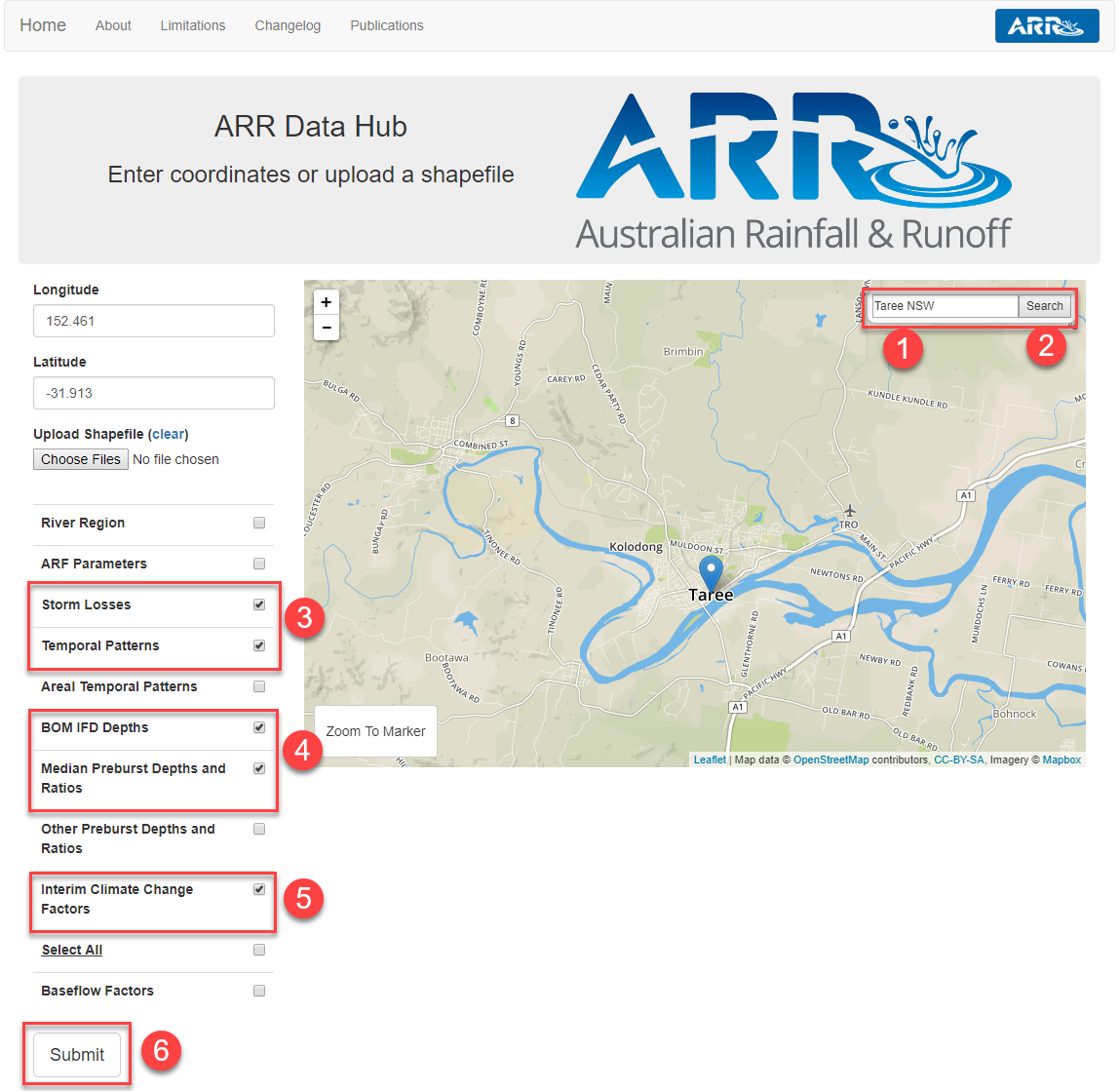
Task: Click the ARR logo in the navbar
Action: coord(1047,25)
